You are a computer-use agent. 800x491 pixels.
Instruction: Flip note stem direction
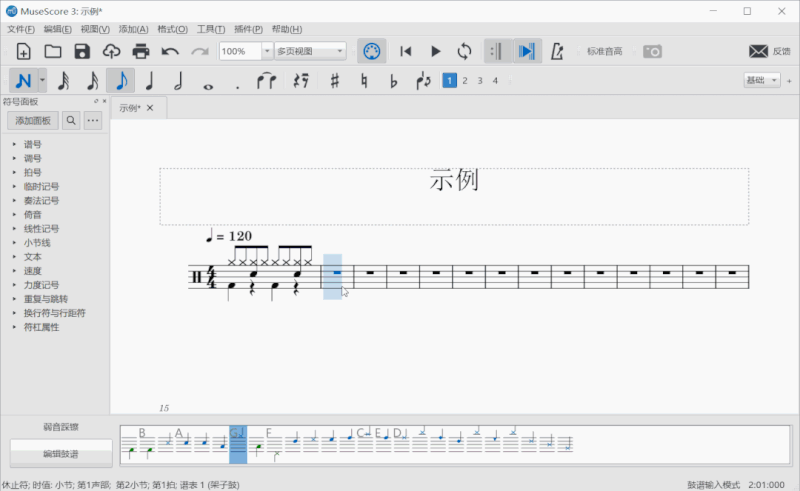tap(423, 81)
